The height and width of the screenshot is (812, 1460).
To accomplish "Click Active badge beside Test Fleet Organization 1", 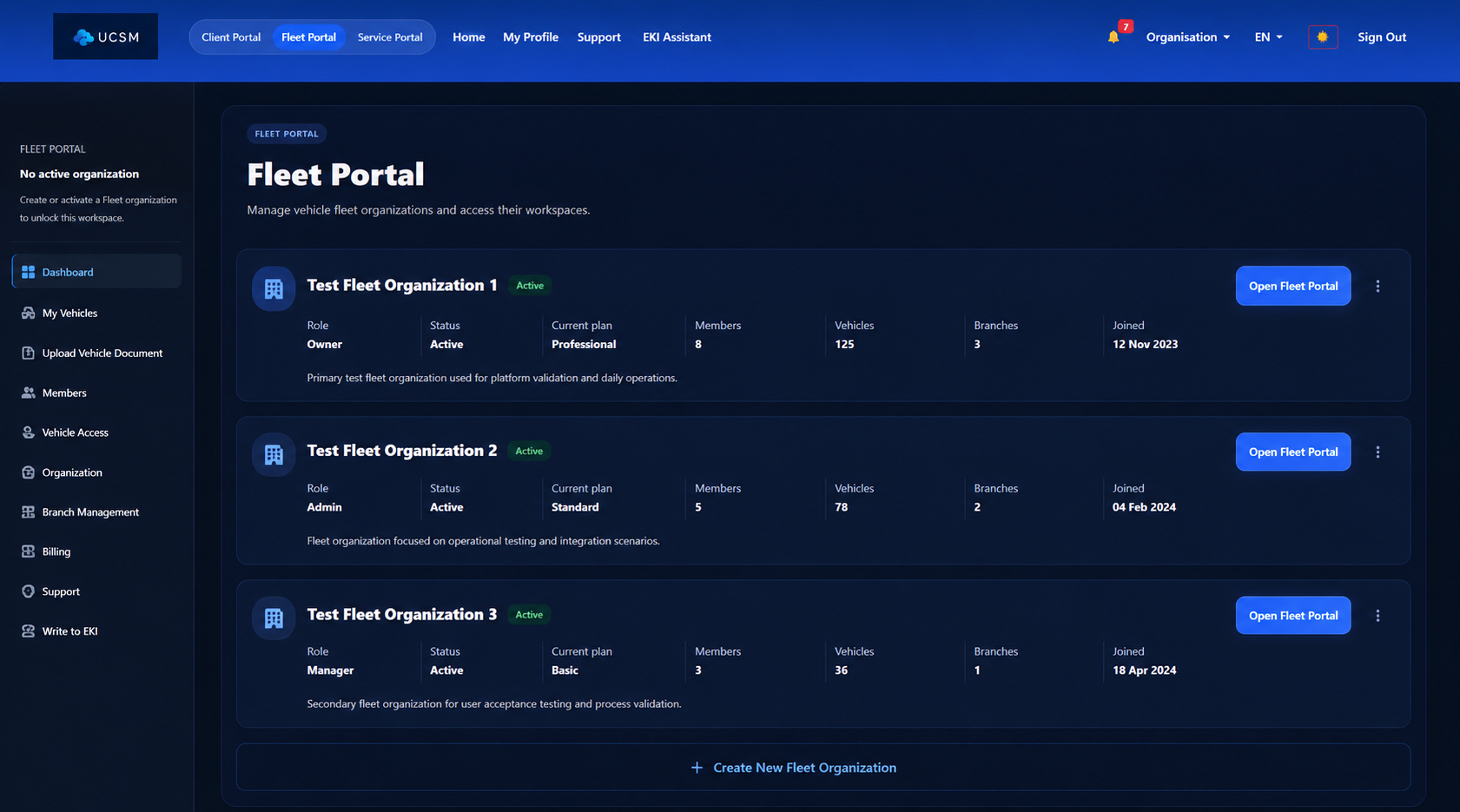I will [x=530, y=286].
